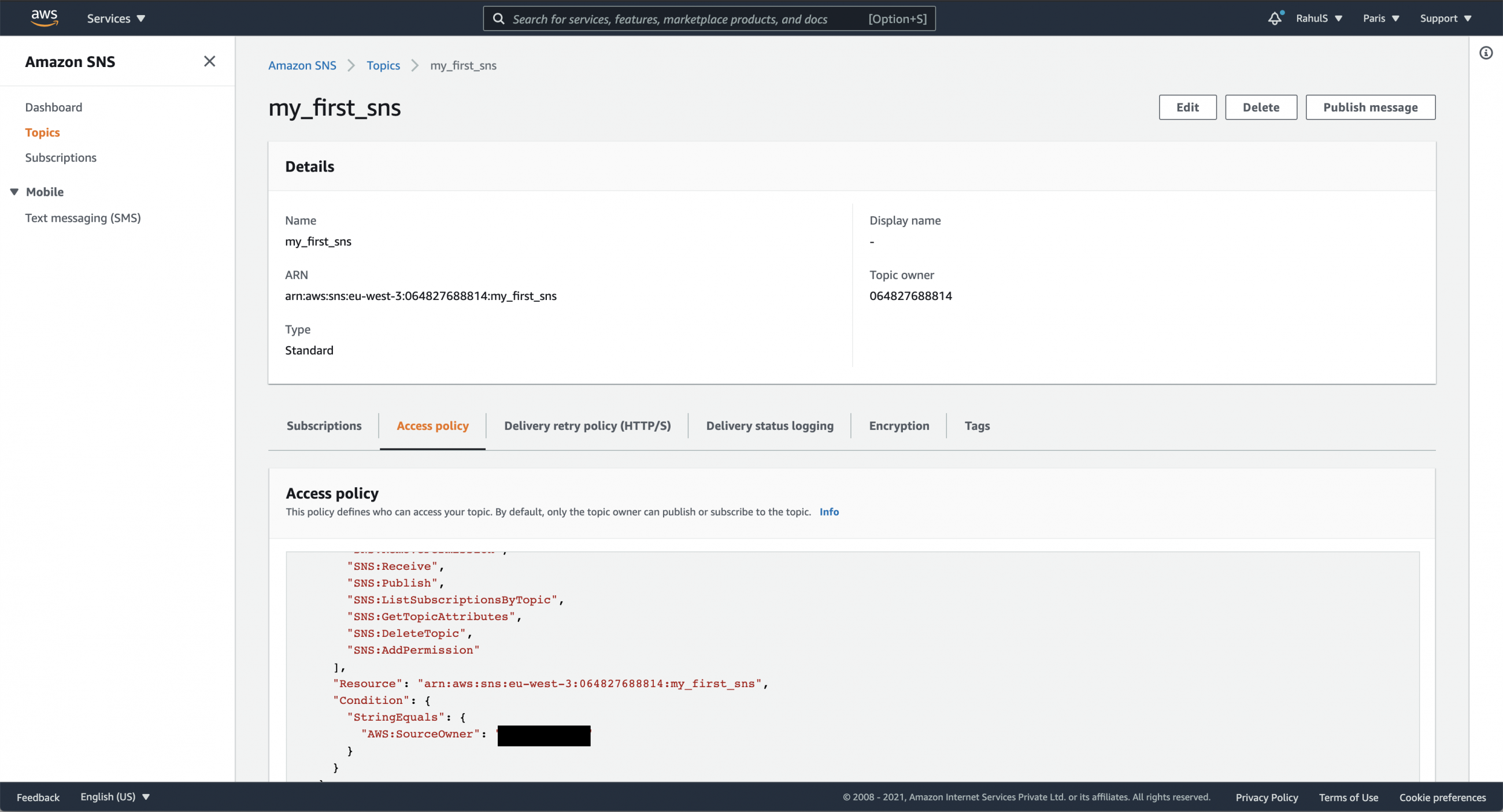Screen dimensions: 1503x812
Task: Select Dashboard in the sidebar
Action: click(54, 107)
